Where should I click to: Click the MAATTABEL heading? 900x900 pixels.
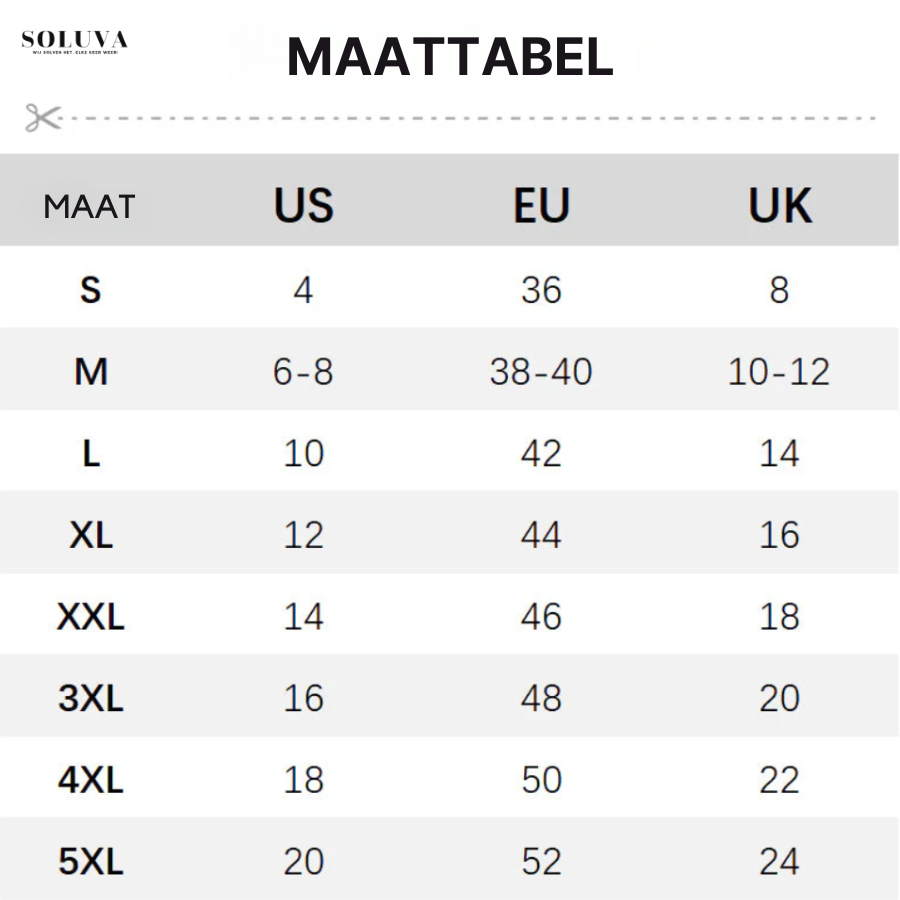point(451,56)
